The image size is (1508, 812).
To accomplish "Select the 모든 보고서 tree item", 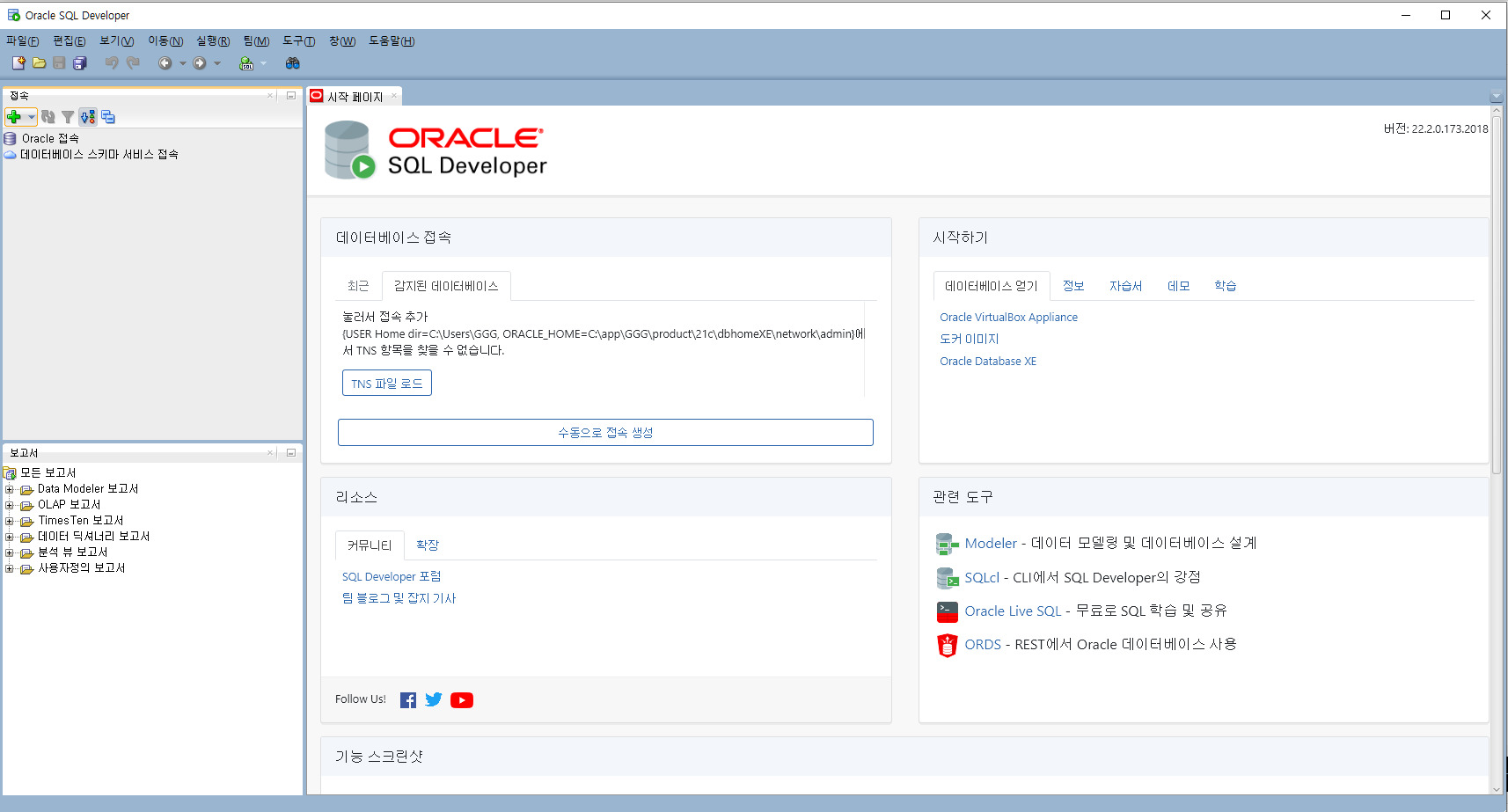I will click(48, 473).
